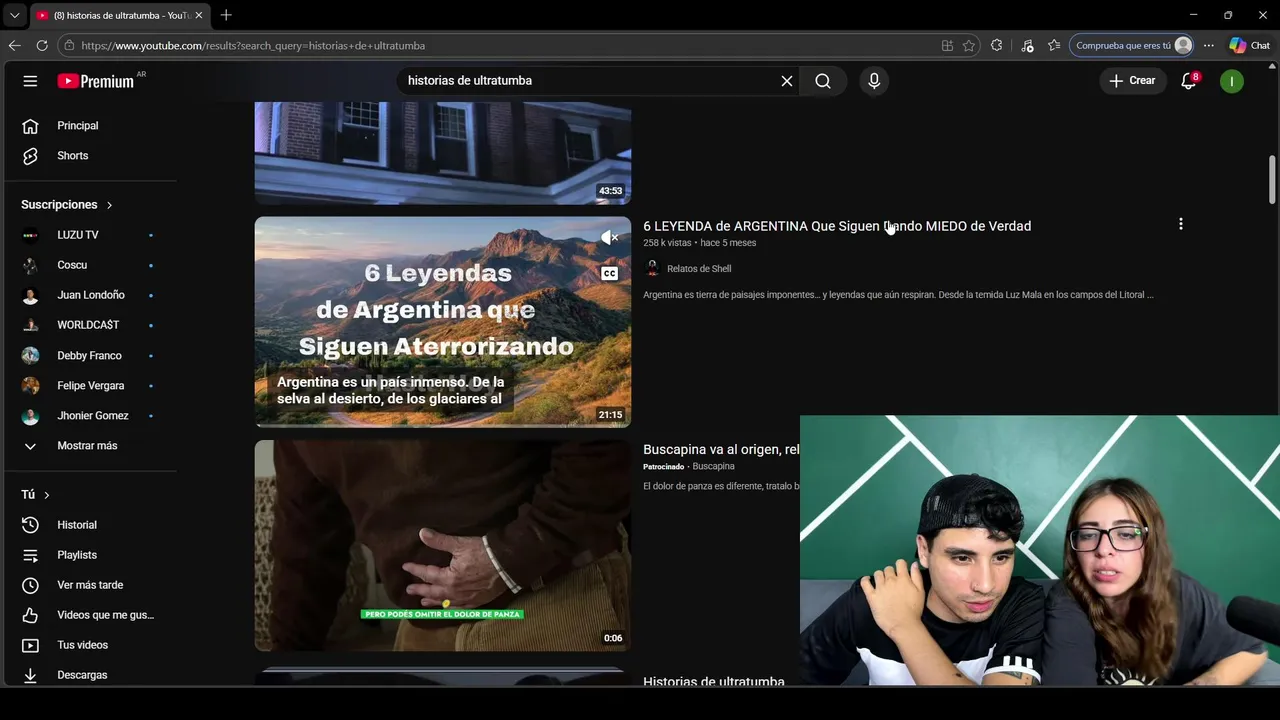Open the Historias de ultratumba result title
This screenshot has width=1280, height=720.
click(714, 681)
